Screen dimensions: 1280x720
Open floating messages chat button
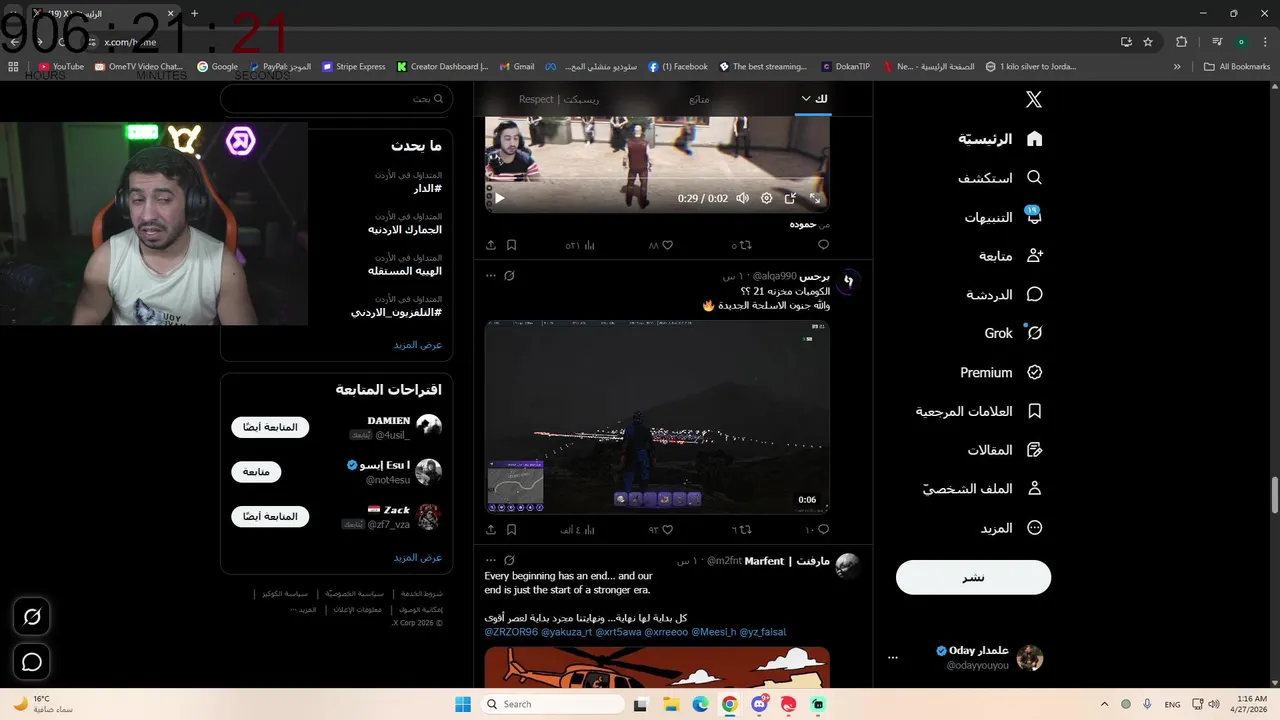point(31,662)
